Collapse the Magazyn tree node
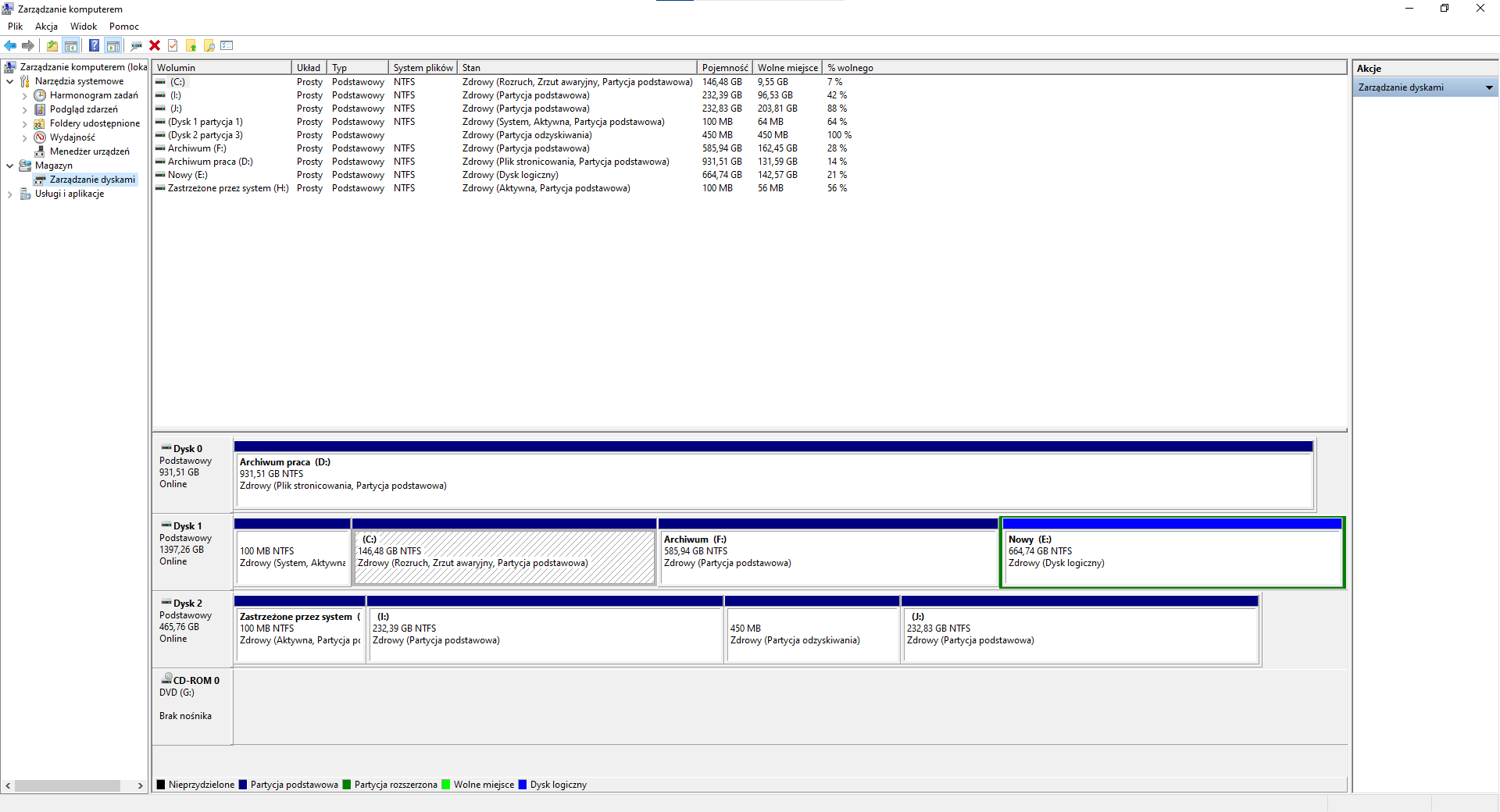Image resolution: width=1500 pixels, height=812 pixels. pos(9,166)
